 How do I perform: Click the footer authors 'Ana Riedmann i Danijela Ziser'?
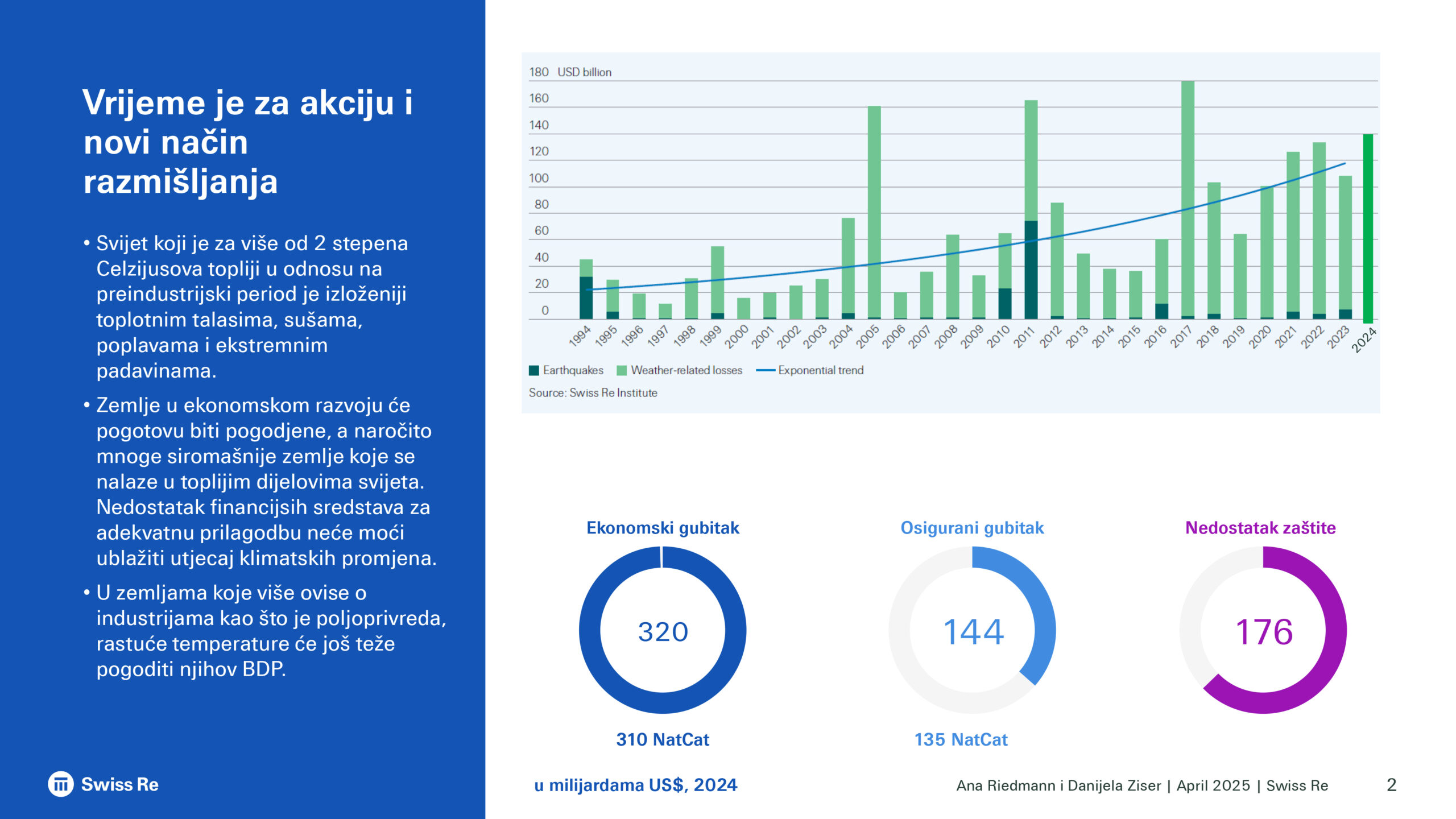tap(1058, 785)
